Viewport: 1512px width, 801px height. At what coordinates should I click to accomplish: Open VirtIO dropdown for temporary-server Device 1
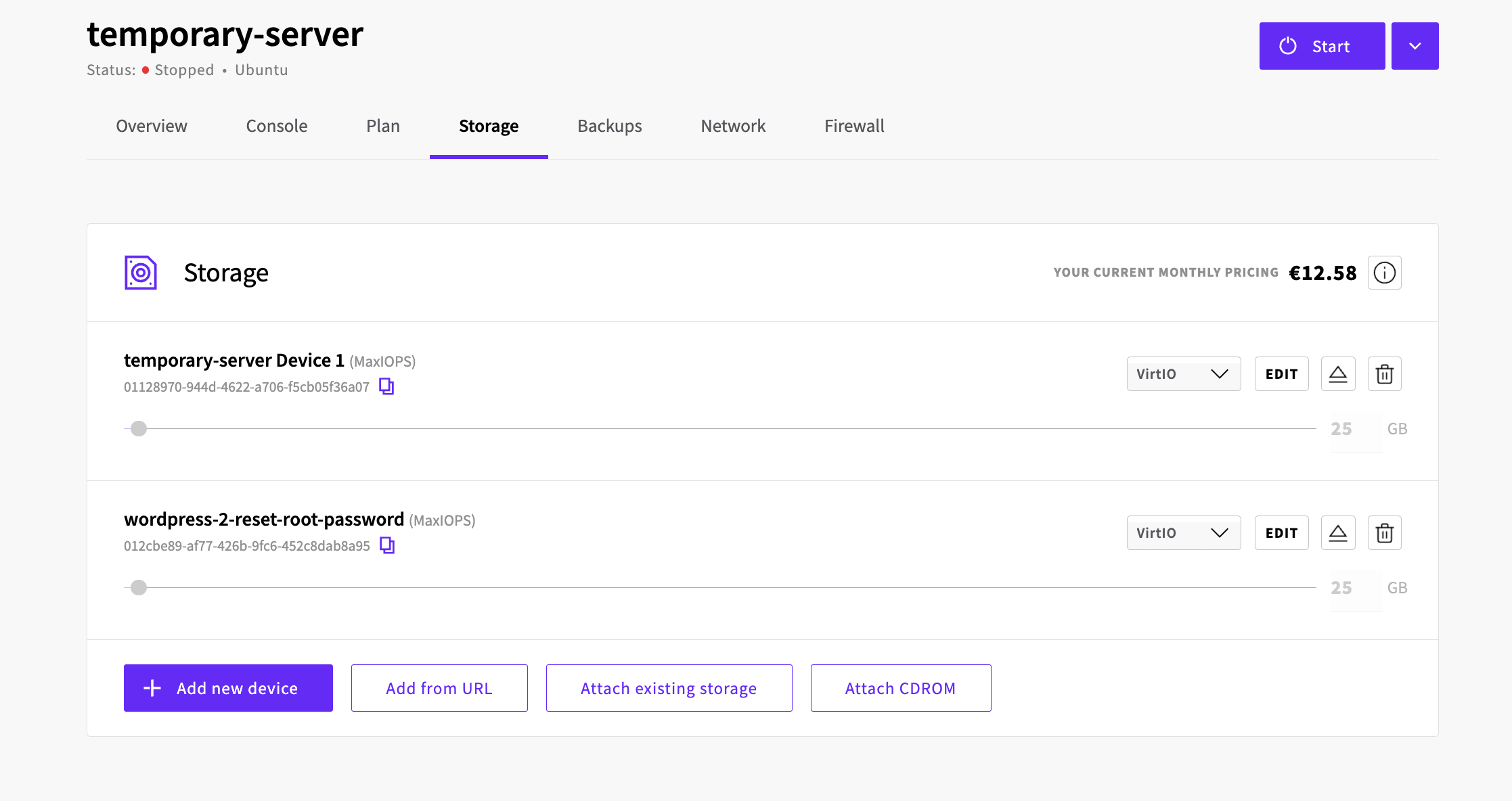coord(1184,373)
